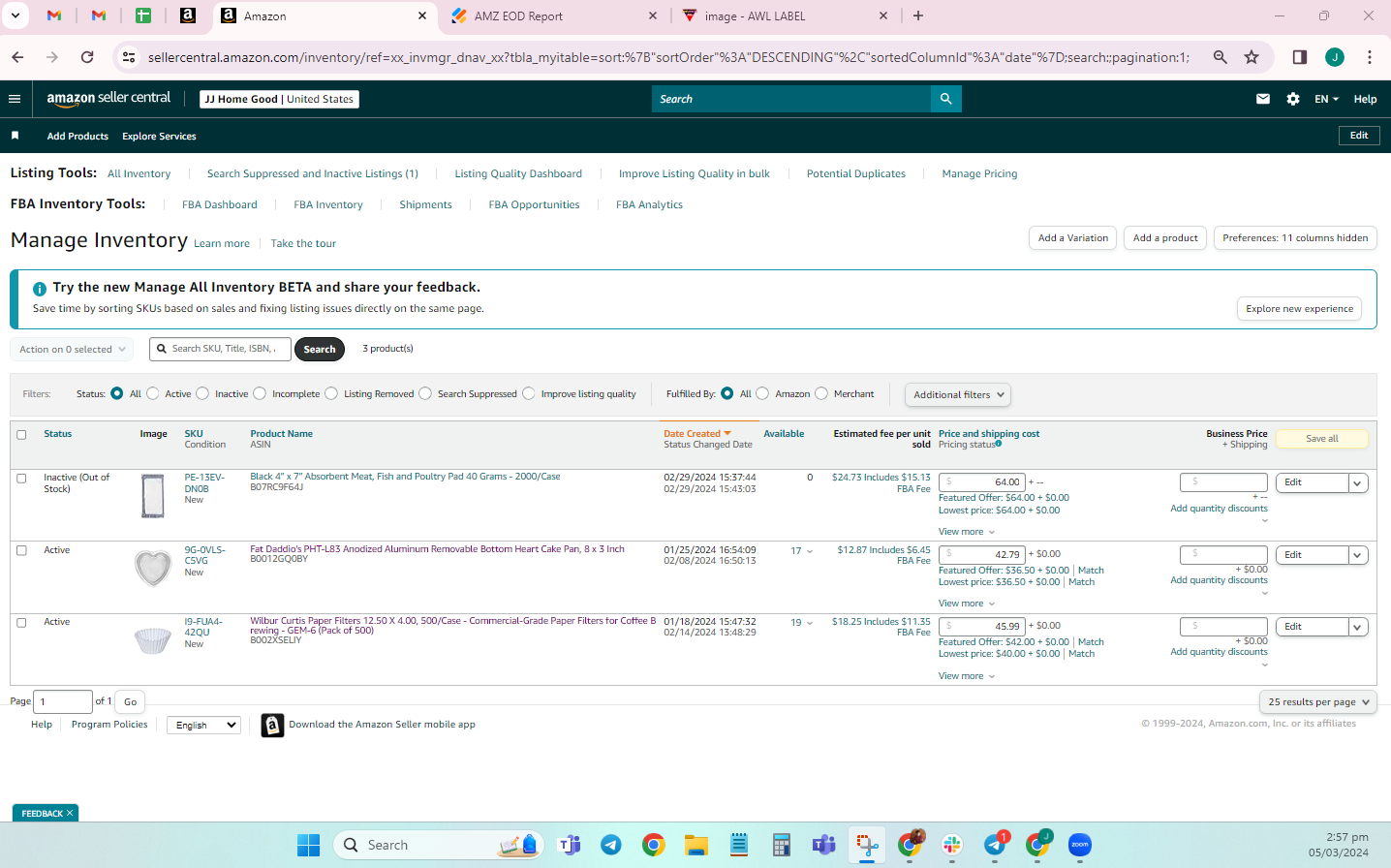This screenshot has height=868, width=1391.
Task: Open Seller Central settings gear
Action: [x=1293, y=99]
